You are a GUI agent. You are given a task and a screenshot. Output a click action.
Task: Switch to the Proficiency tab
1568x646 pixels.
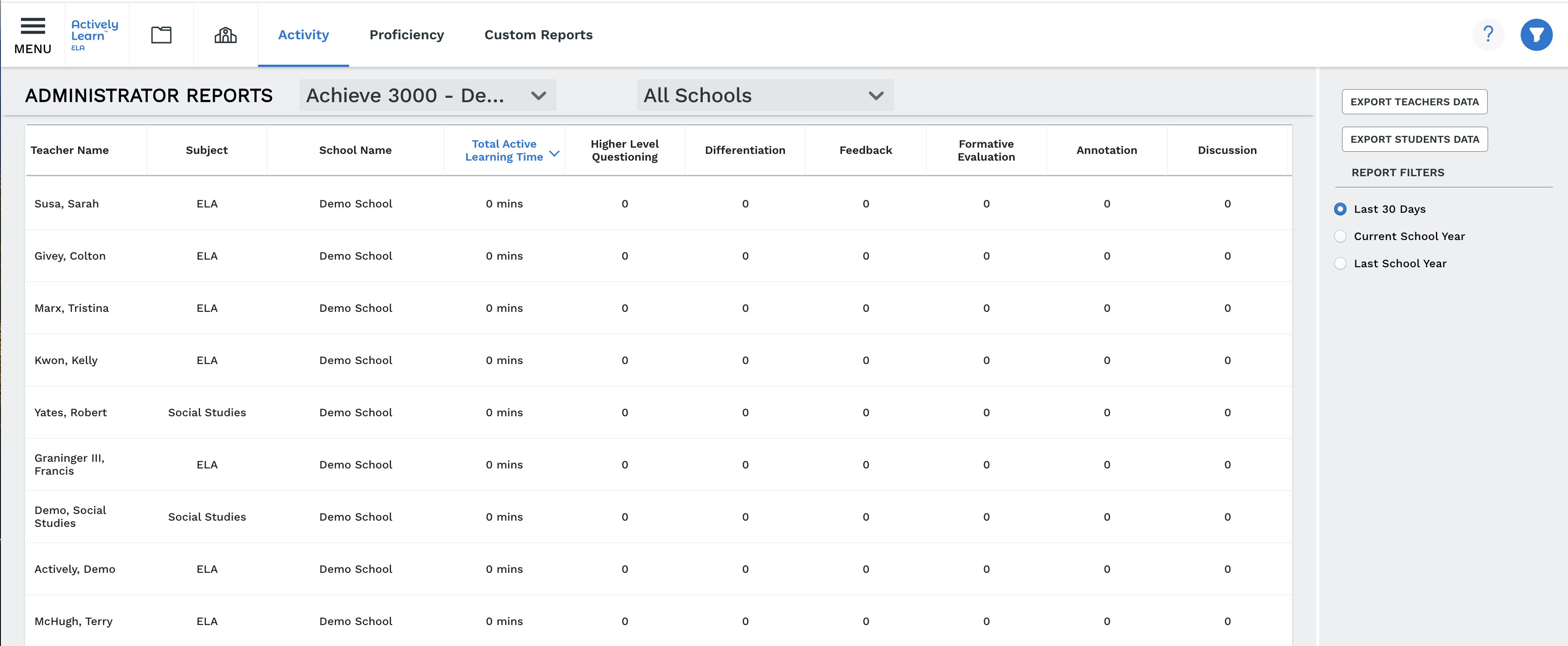407,35
